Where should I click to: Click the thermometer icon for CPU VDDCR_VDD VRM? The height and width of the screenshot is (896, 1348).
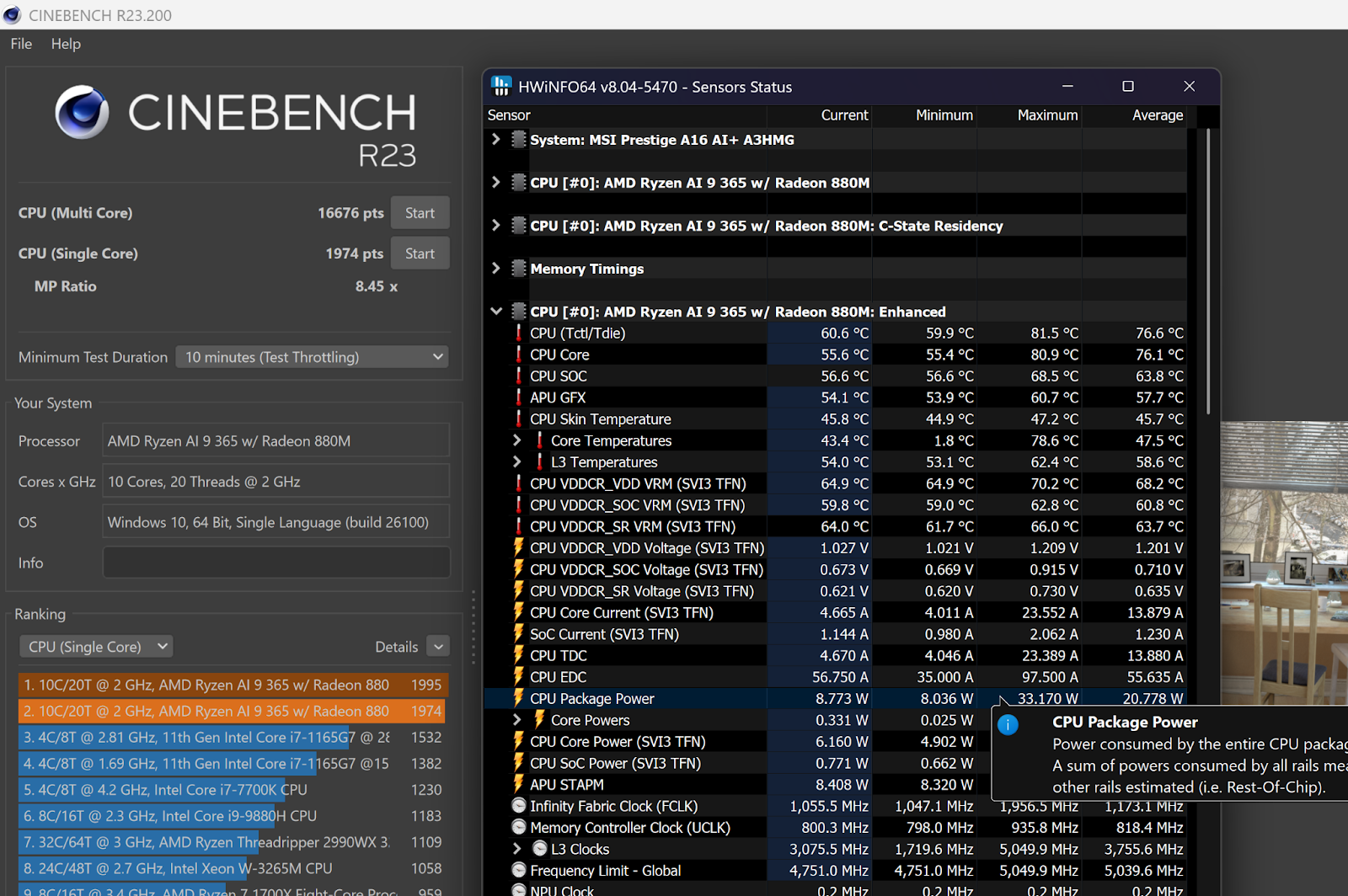519,483
